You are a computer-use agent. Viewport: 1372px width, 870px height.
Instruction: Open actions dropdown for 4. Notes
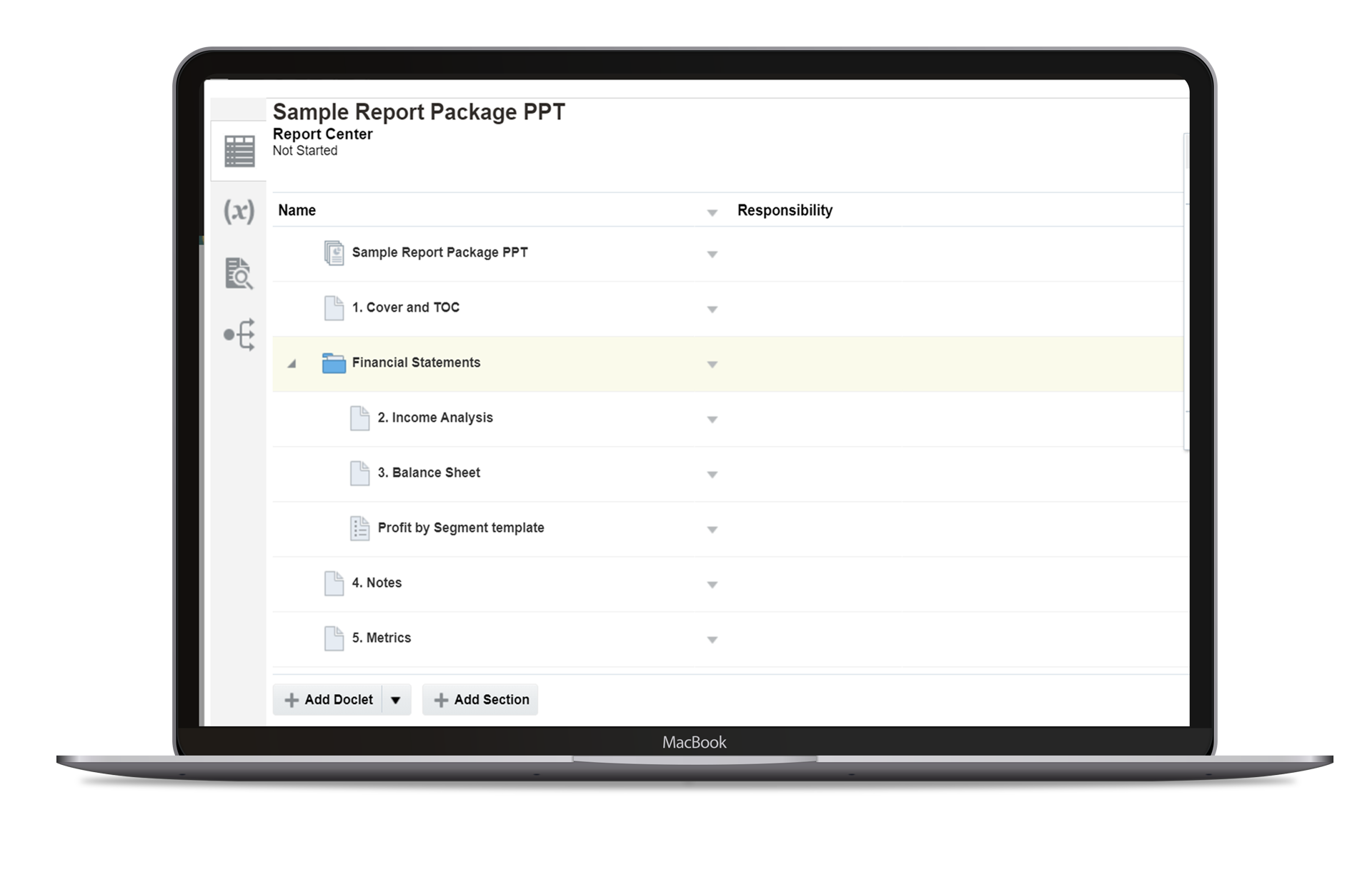pyautogui.click(x=712, y=585)
